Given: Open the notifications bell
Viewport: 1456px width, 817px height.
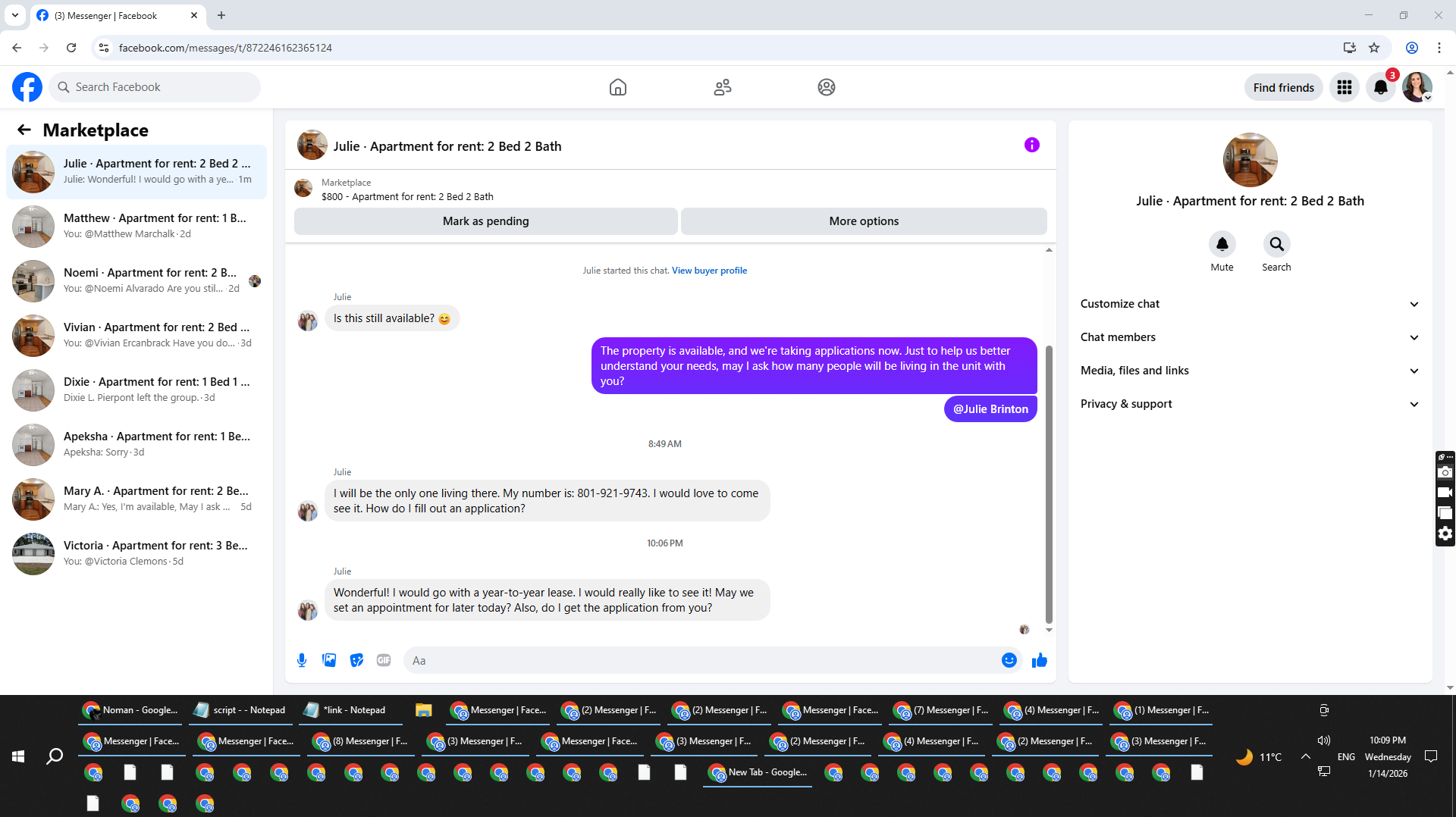Looking at the screenshot, I should pyautogui.click(x=1381, y=87).
